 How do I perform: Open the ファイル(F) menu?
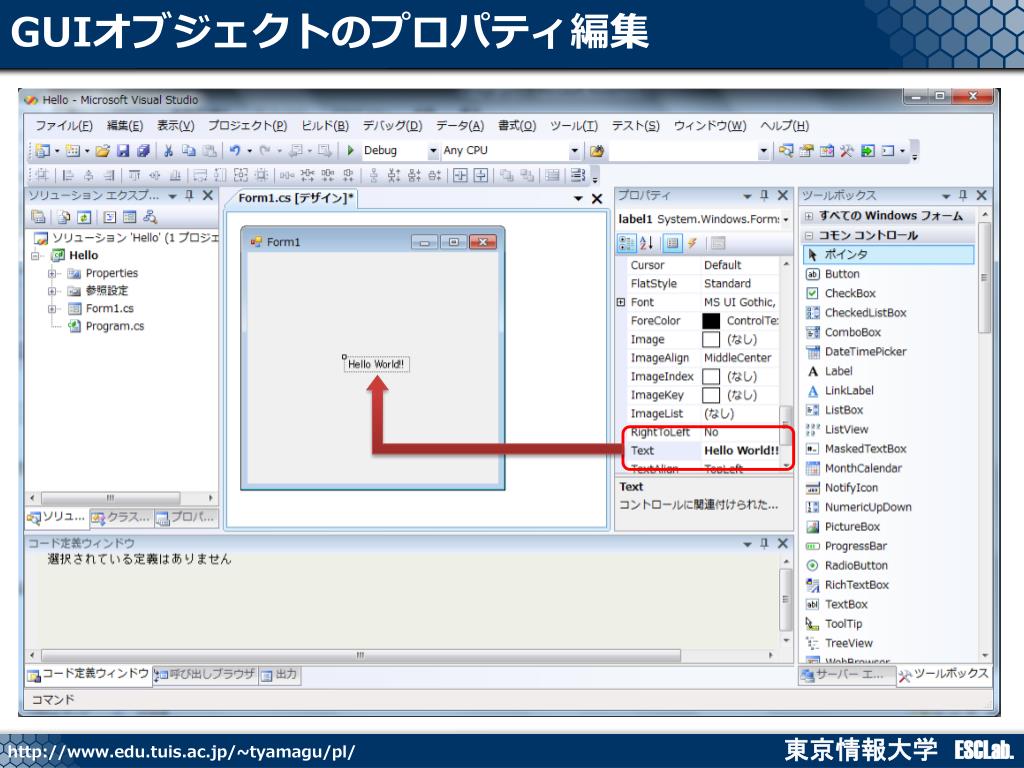point(64,125)
